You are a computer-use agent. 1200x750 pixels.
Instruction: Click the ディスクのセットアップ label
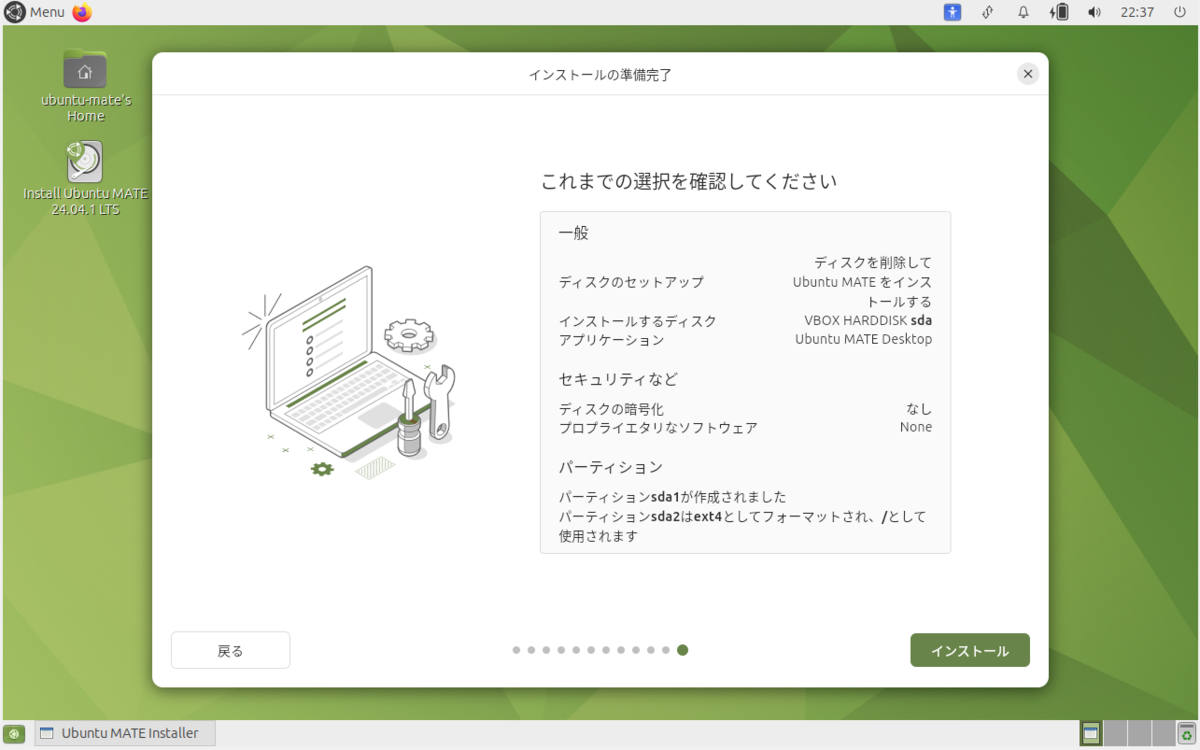tap(631, 282)
